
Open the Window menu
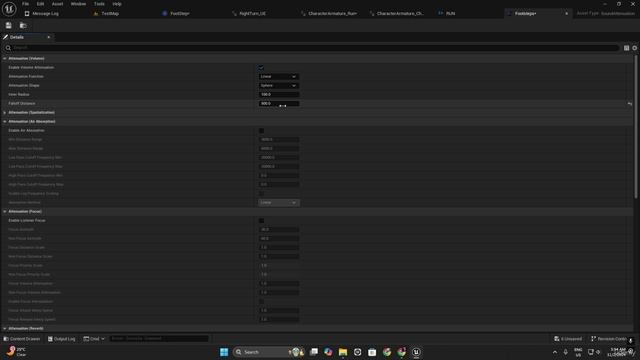(x=78, y=4)
